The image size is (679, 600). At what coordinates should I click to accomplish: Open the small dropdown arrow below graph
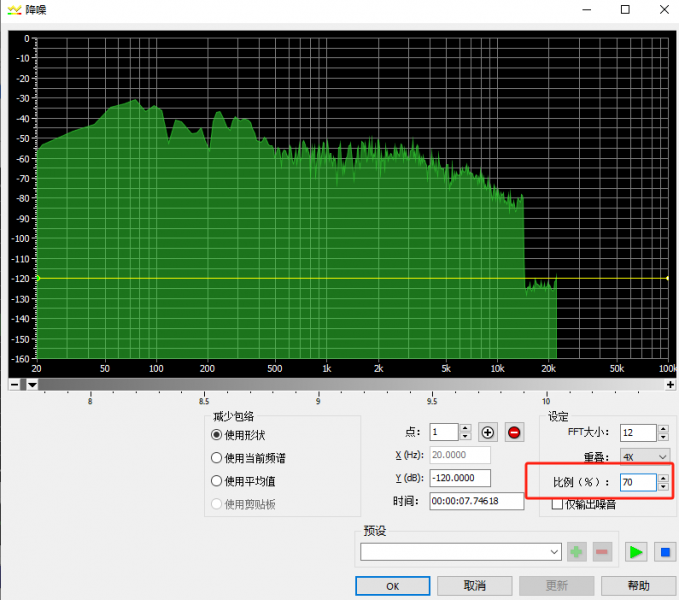tap(32, 384)
